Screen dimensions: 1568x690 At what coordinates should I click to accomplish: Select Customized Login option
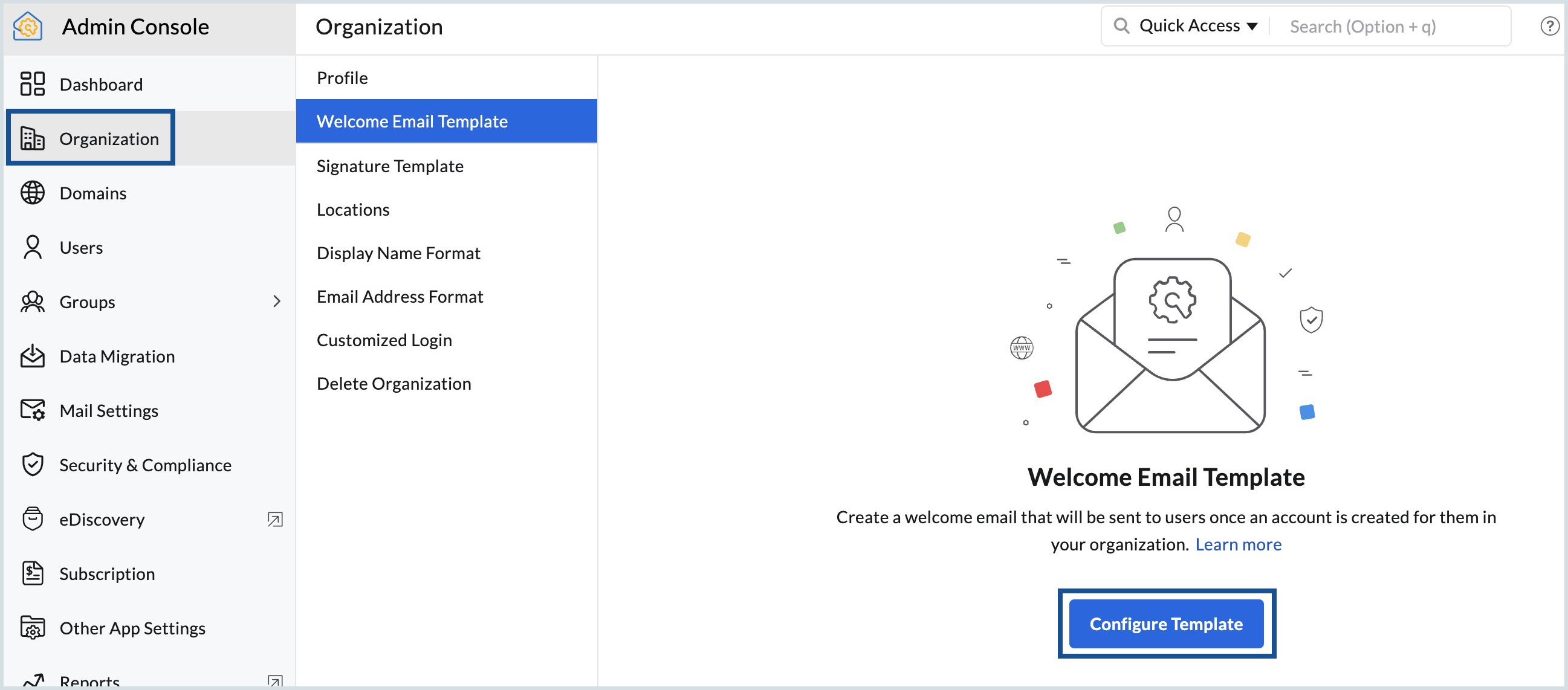(384, 339)
